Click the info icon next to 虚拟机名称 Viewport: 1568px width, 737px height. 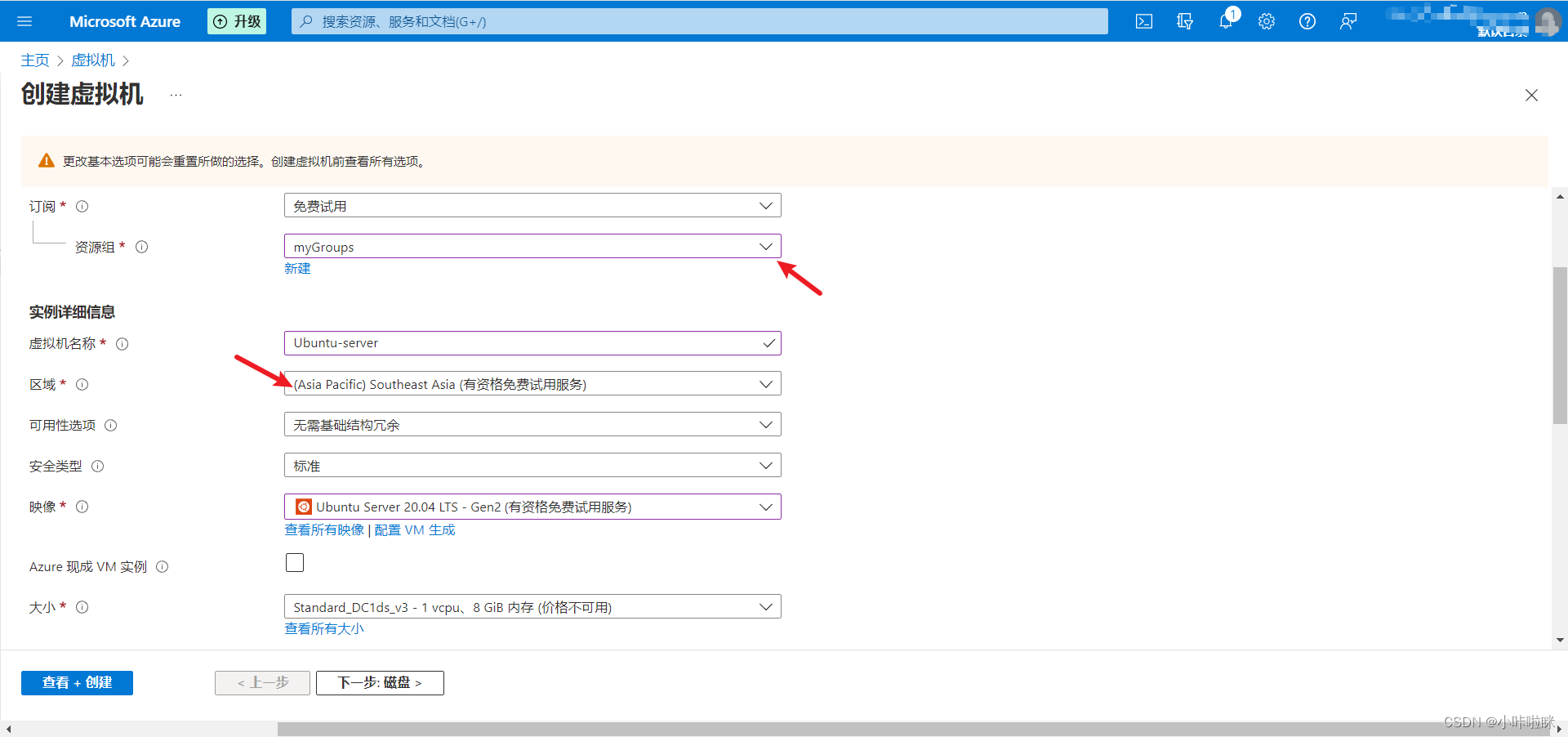point(122,344)
